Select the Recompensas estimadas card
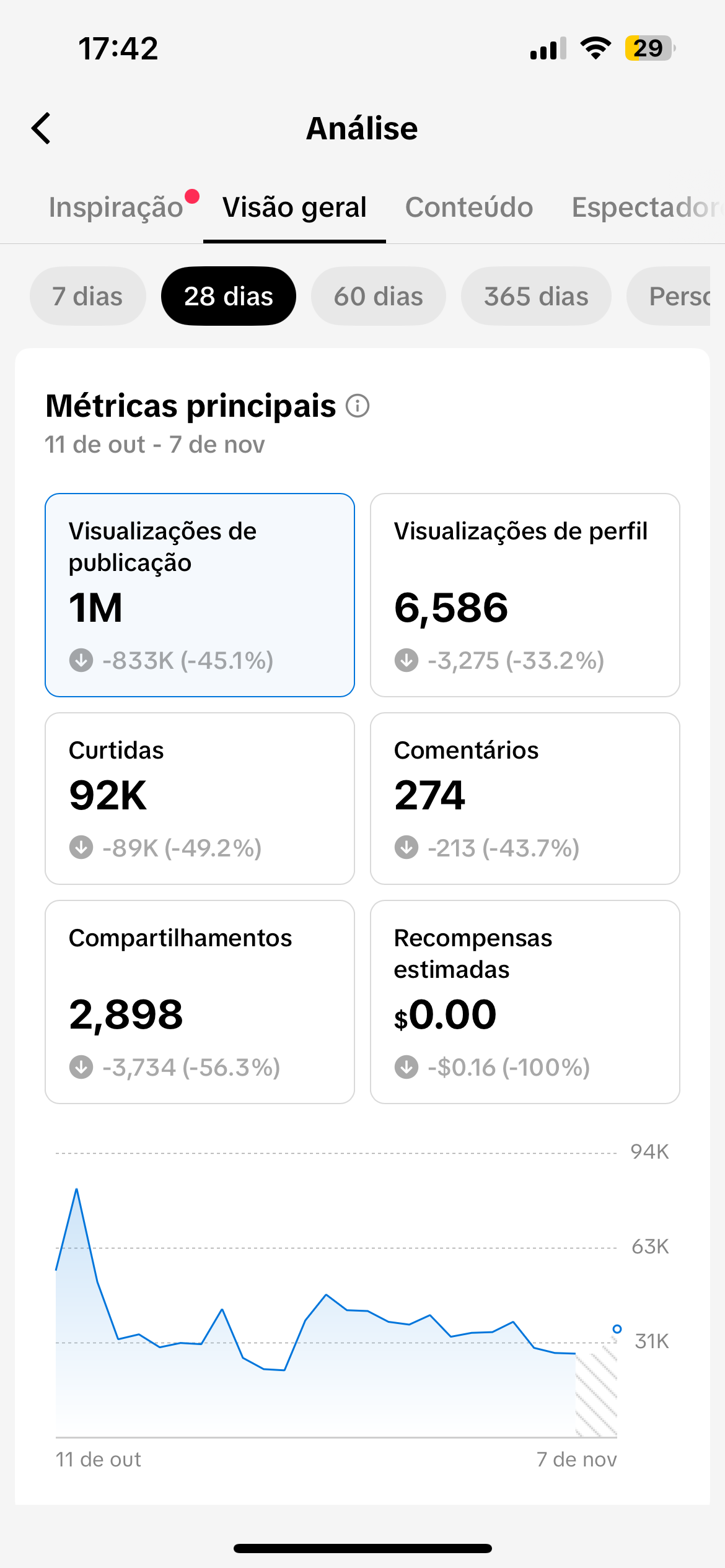 [525, 1001]
